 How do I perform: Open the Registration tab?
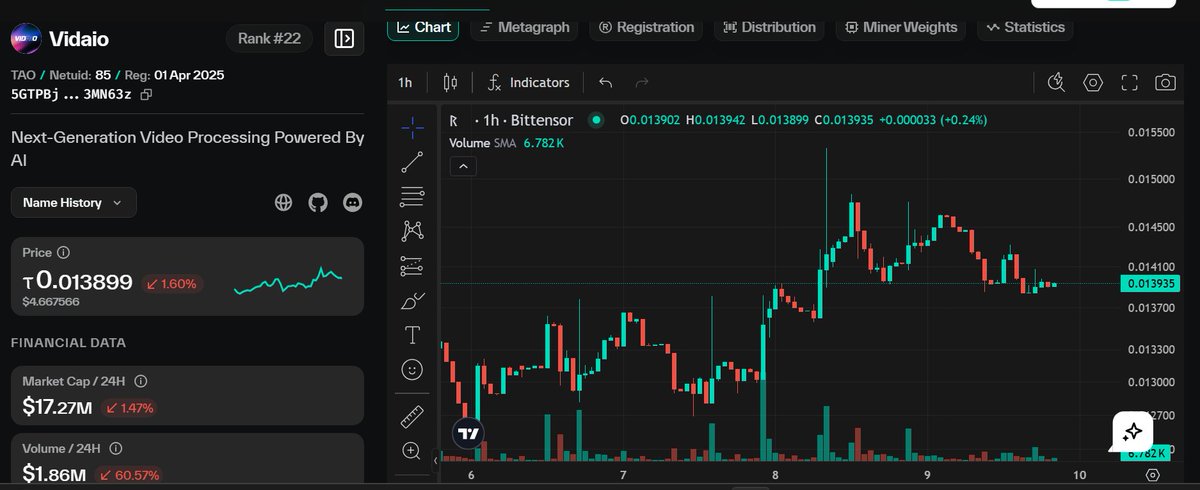click(x=646, y=27)
